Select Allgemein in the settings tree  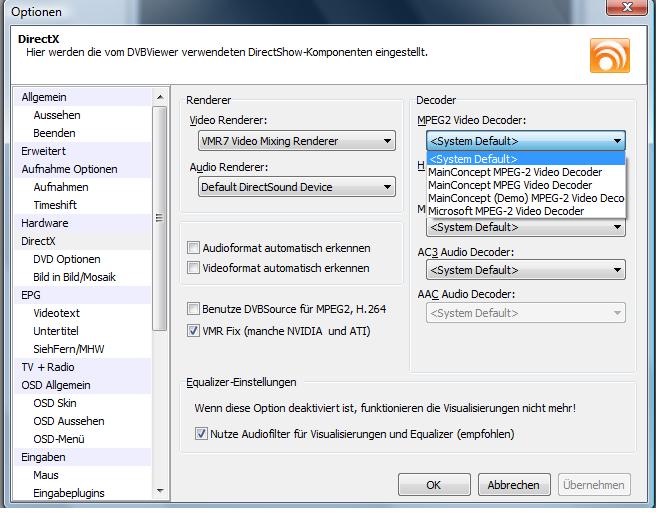(44, 97)
